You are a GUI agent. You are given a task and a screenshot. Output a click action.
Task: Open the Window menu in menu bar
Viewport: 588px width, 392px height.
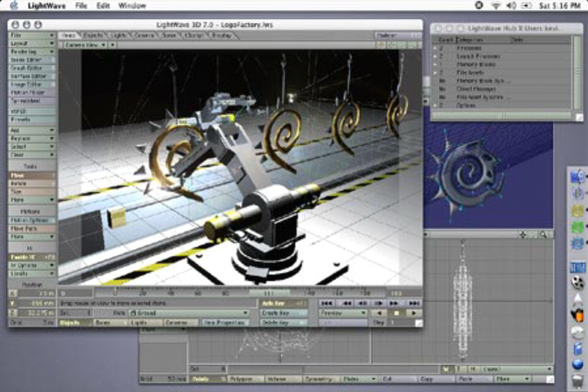pos(132,5)
